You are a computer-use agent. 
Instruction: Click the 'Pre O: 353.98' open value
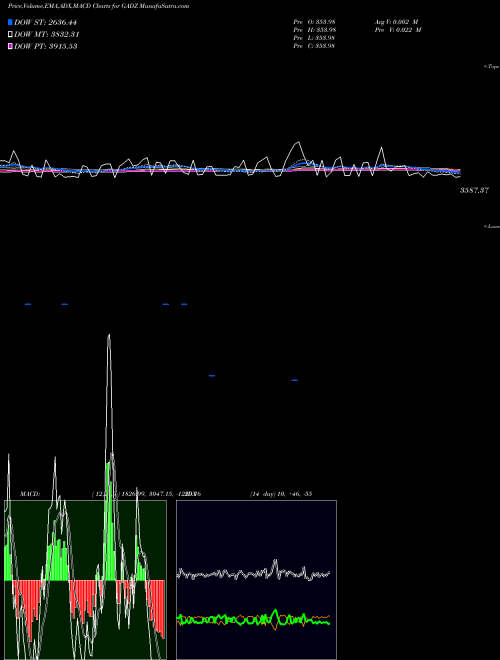pos(314,21)
